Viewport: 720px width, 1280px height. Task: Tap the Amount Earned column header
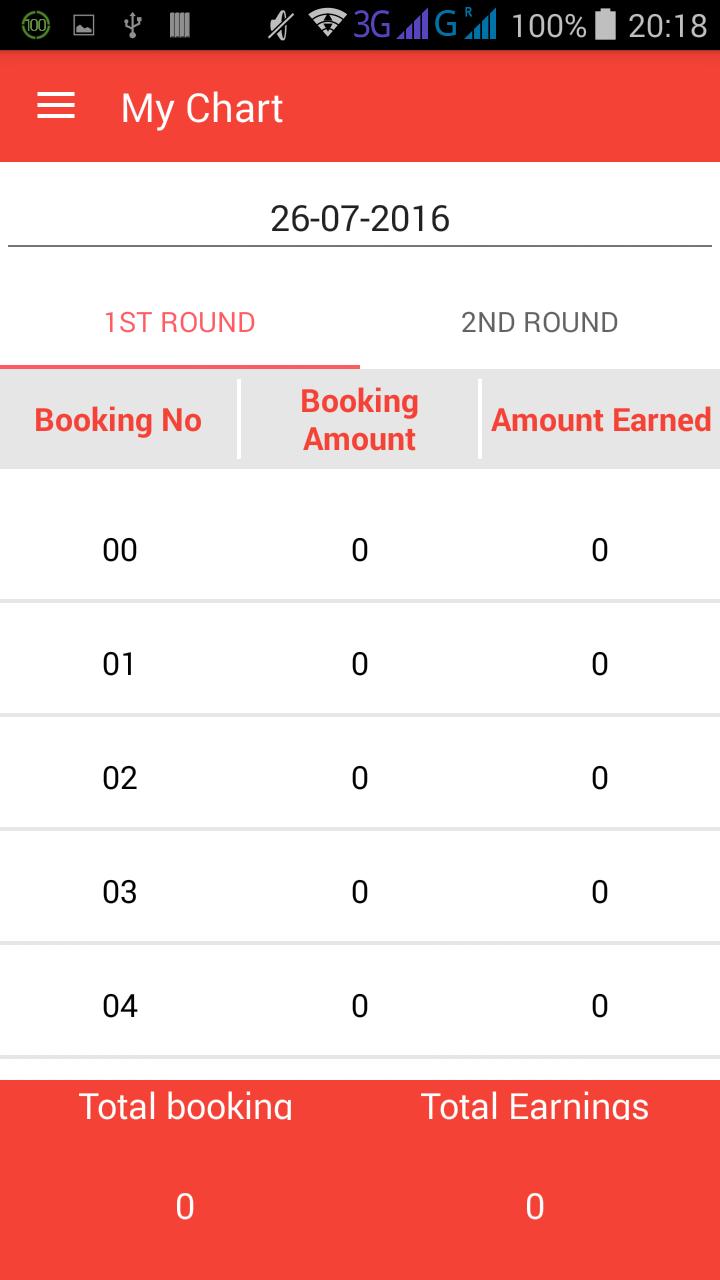pos(601,420)
